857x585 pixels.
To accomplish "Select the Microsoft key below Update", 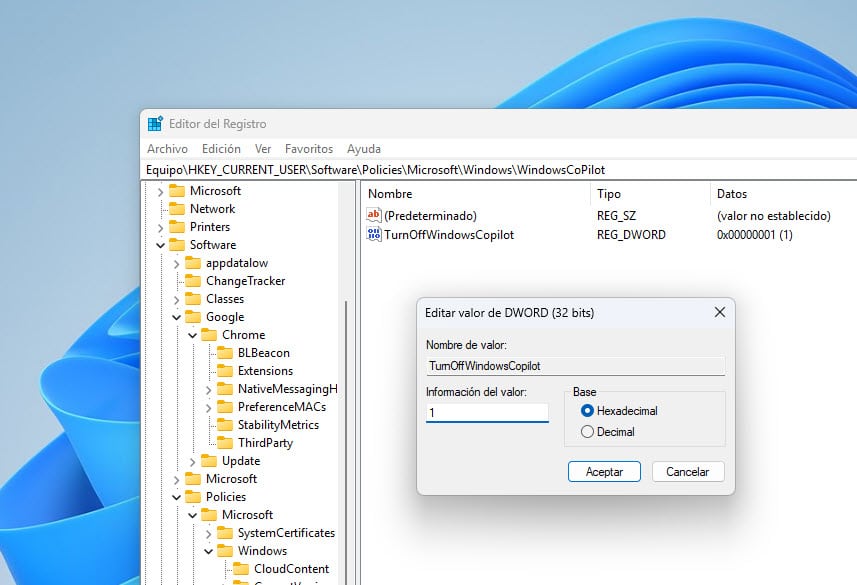I will tap(231, 478).
